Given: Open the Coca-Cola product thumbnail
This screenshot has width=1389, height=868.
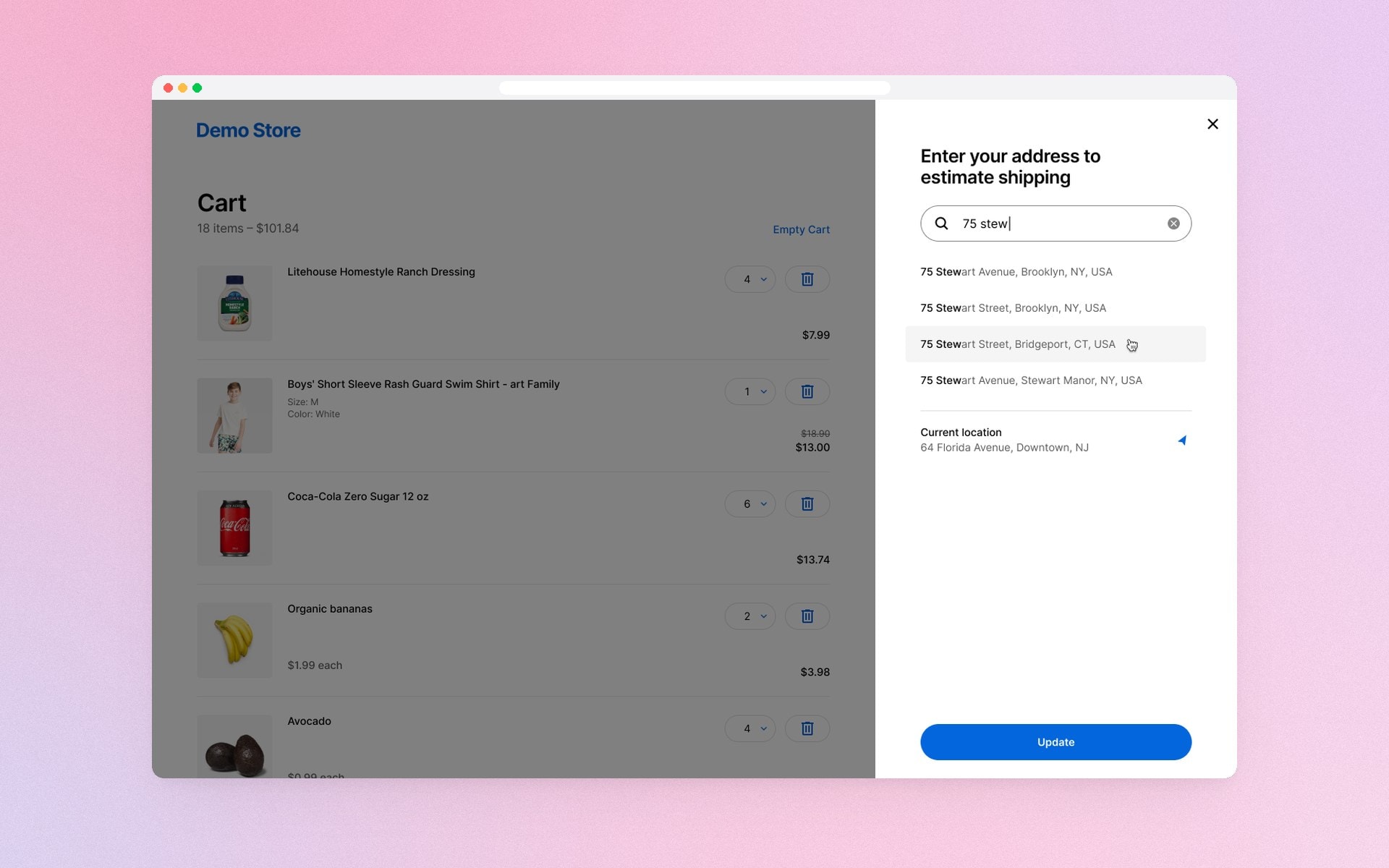Looking at the screenshot, I should pyautogui.click(x=234, y=528).
